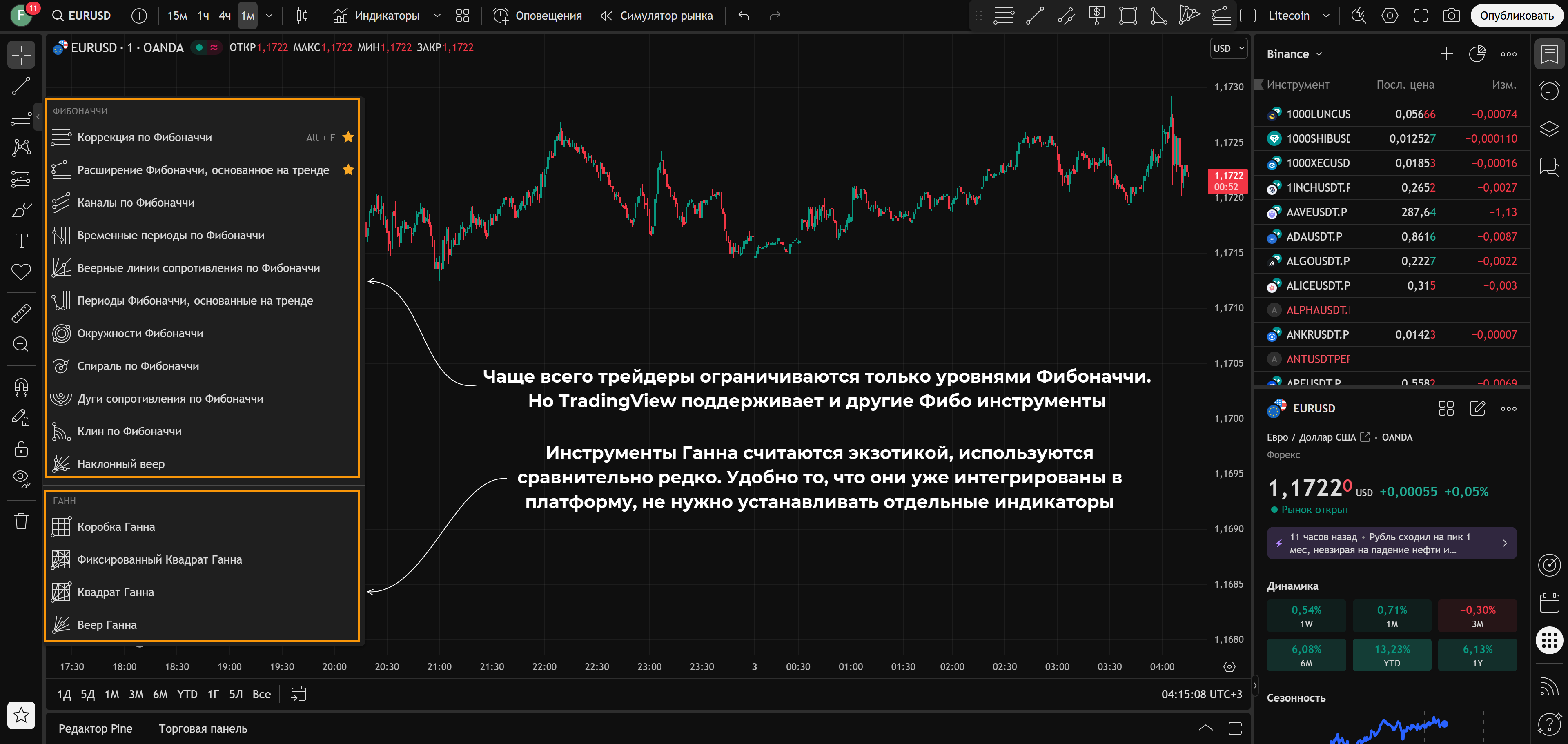The image size is (1568, 744).
Task: Select the 6M range button
Action: click(160, 694)
